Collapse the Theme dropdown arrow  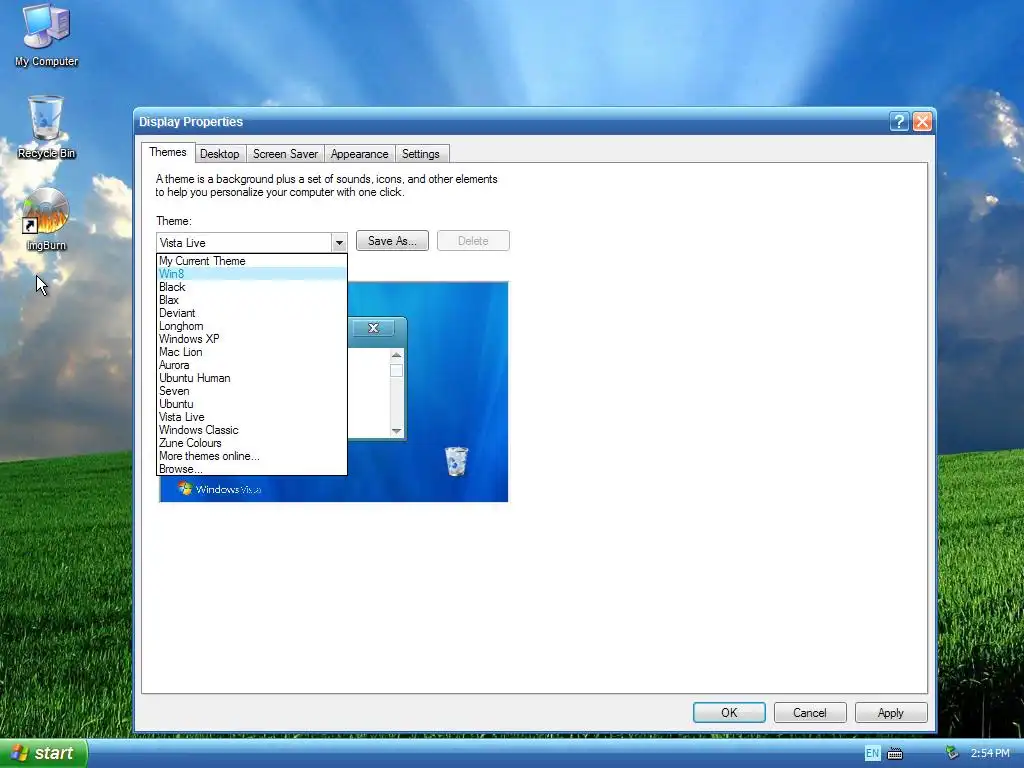click(x=339, y=243)
